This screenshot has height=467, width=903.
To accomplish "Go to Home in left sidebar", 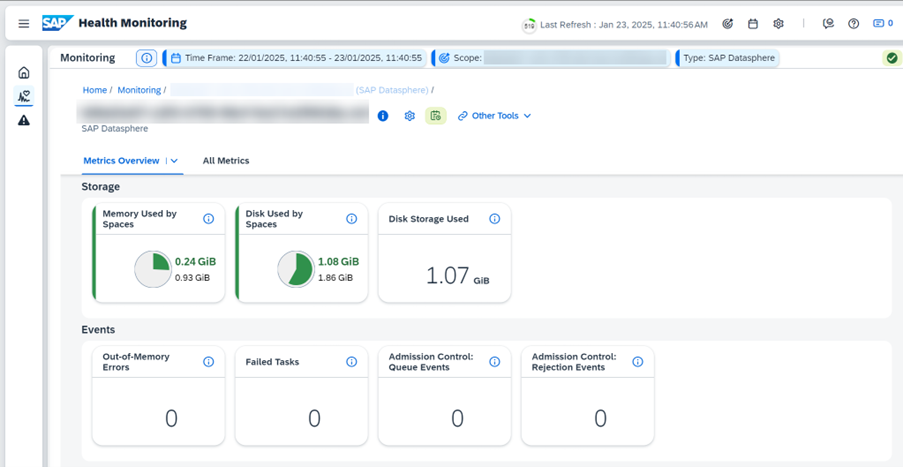I will (x=24, y=73).
